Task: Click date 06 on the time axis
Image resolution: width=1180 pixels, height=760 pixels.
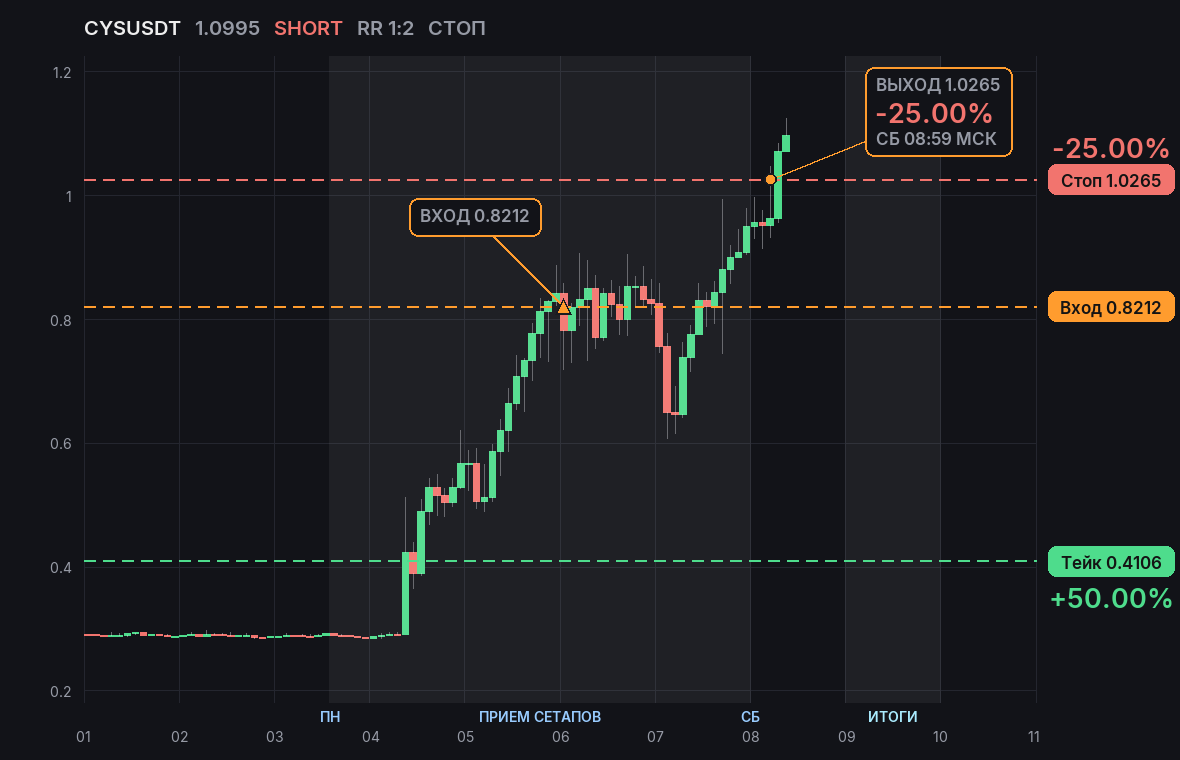Action: tap(561, 737)
